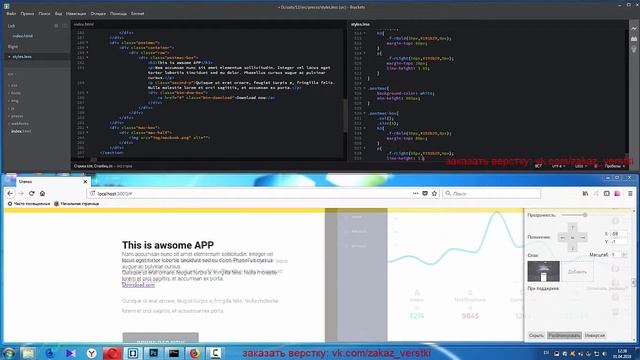Click the left arrow in position pad

(562, 238)
